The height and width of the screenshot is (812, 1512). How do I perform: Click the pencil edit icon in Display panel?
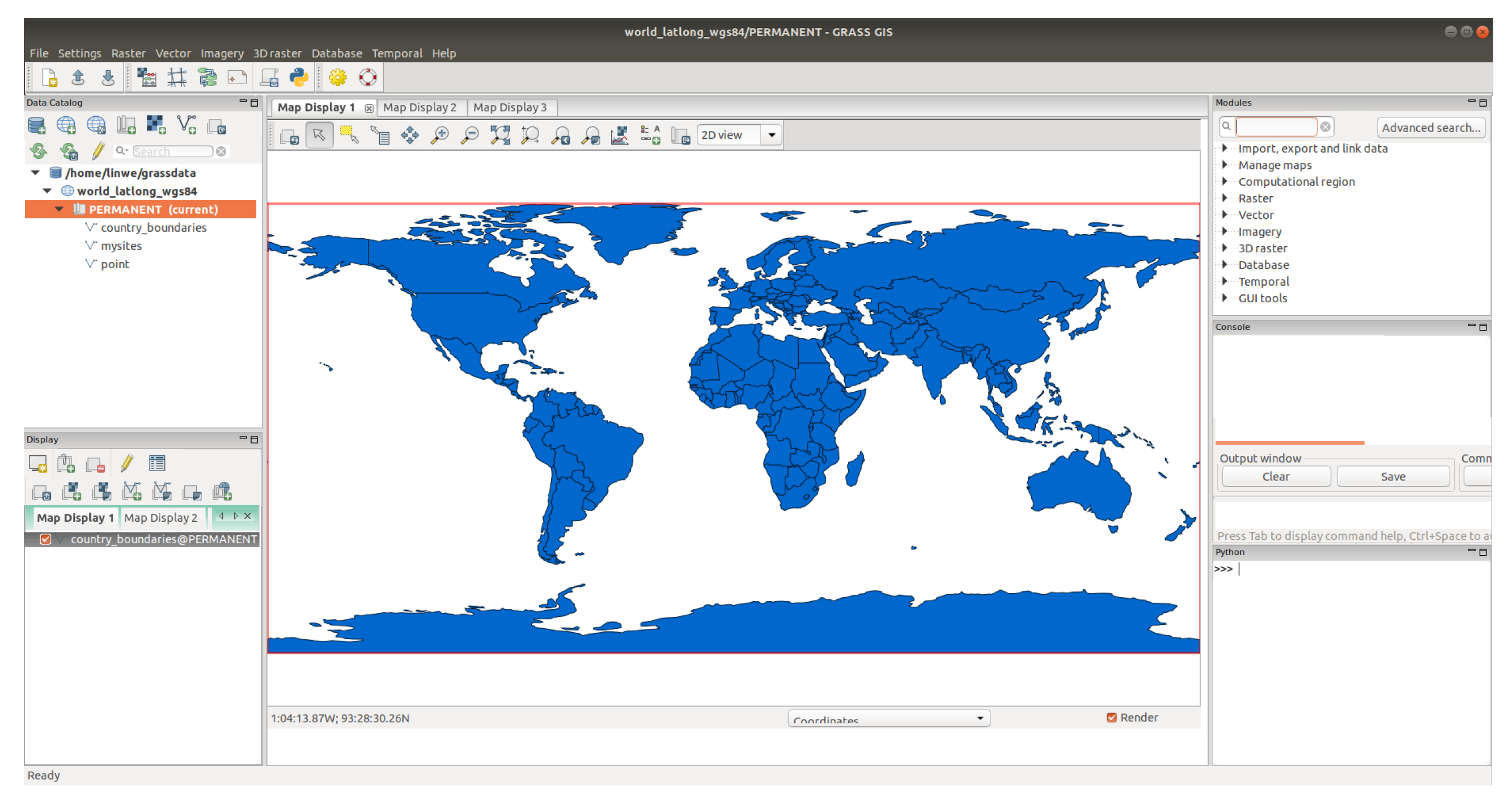pos(126,464)
